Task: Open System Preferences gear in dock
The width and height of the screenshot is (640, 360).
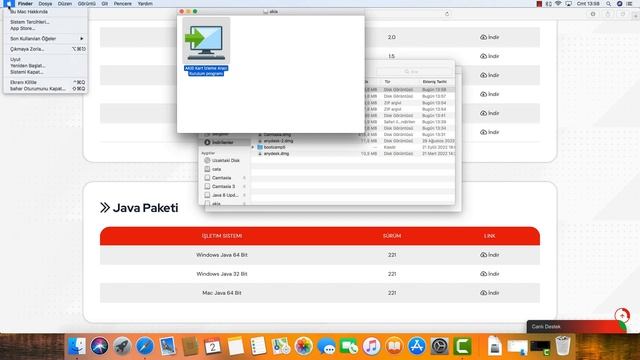Action: [440, 347]
